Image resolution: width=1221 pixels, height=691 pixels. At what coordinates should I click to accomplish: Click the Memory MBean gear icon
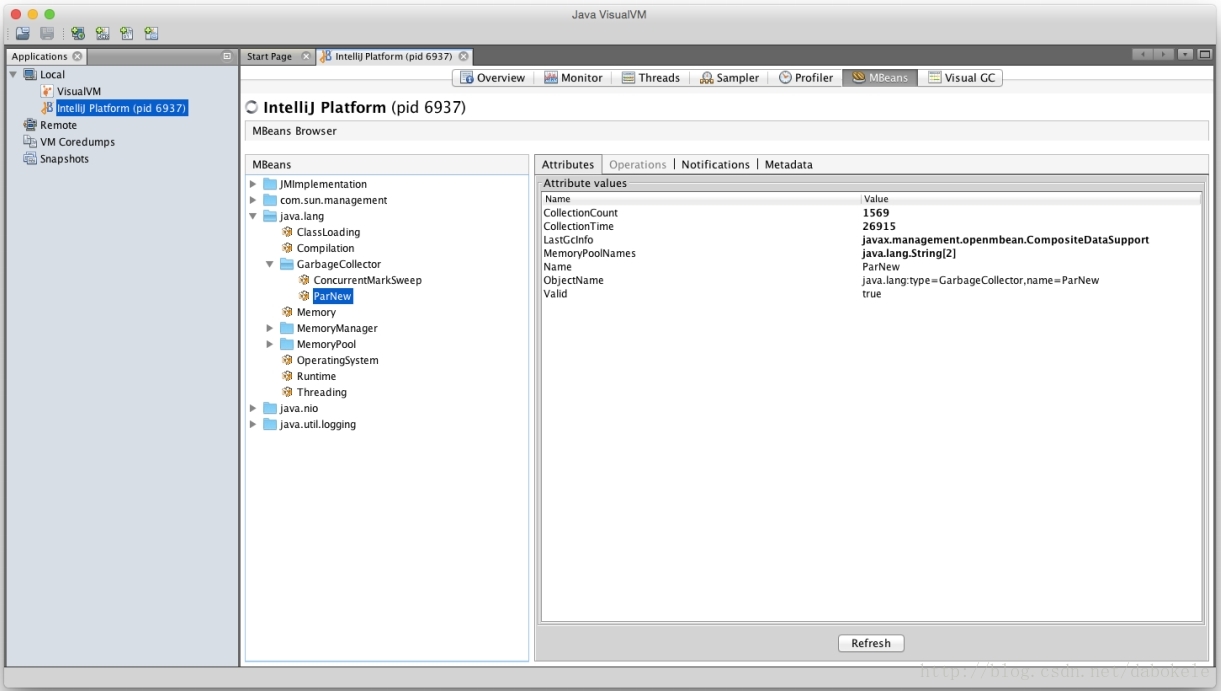288,312
